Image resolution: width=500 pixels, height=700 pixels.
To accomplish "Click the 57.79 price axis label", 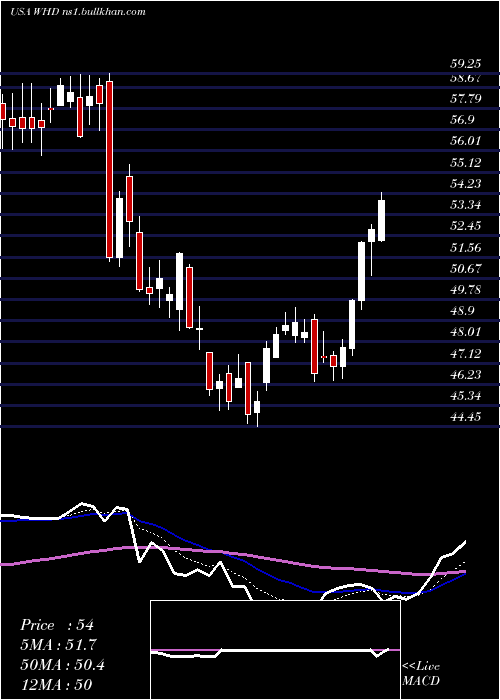I will 466,98.
